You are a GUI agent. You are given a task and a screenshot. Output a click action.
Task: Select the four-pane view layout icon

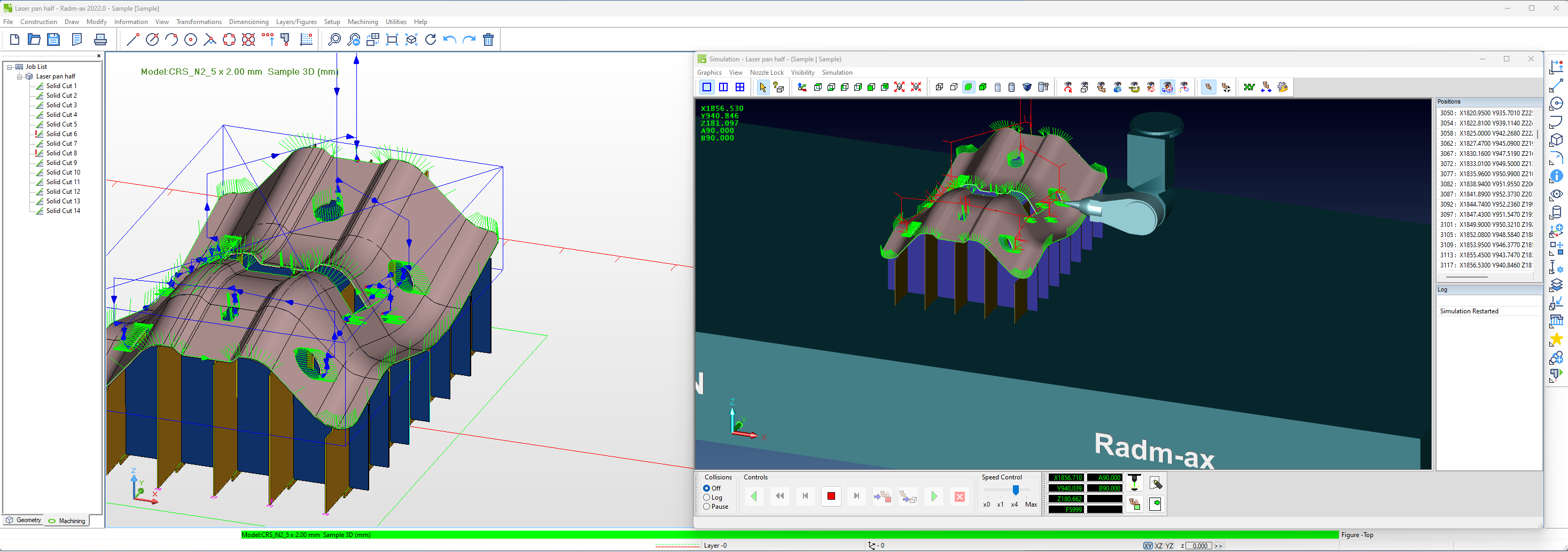[x=739, y=88]
